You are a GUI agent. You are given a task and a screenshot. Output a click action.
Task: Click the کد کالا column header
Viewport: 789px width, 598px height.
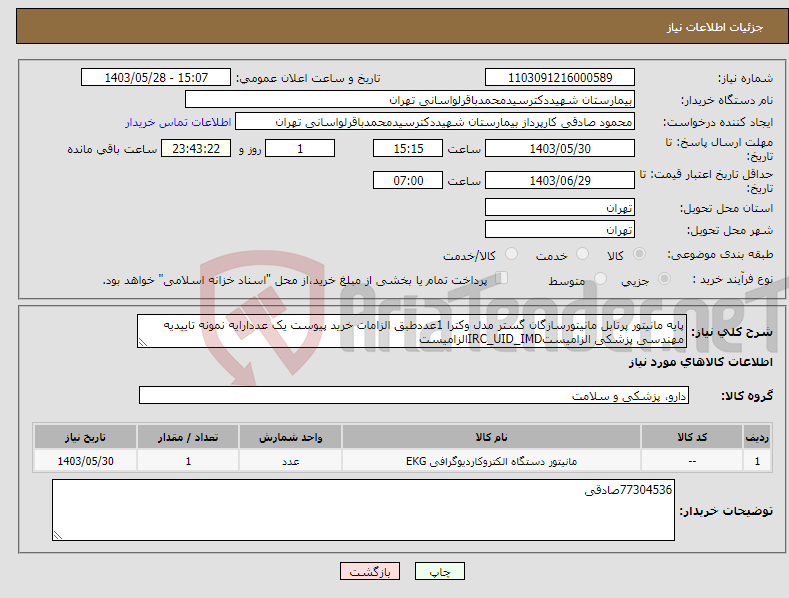[692, 437]
